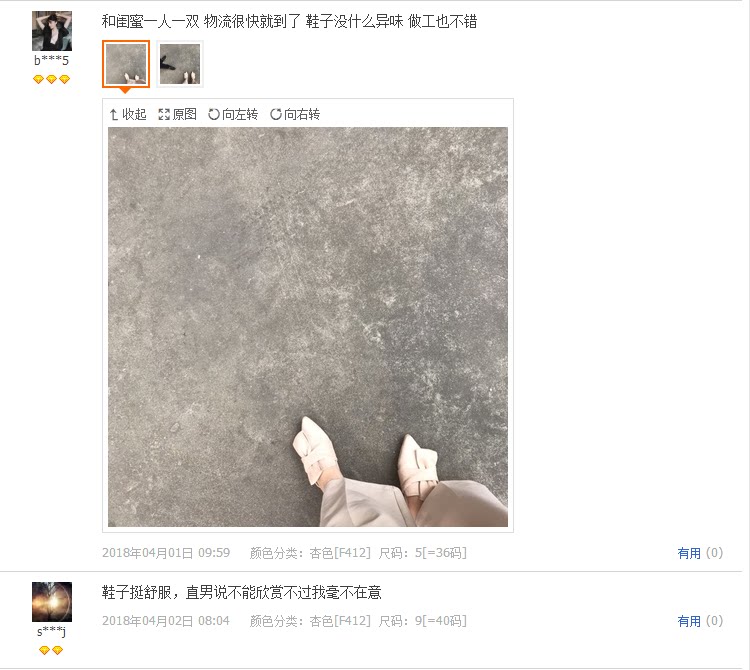The height and width of the screenshot is (670, 750).
Task: Click the 收起 up-arrow icon
Action: 113,115
